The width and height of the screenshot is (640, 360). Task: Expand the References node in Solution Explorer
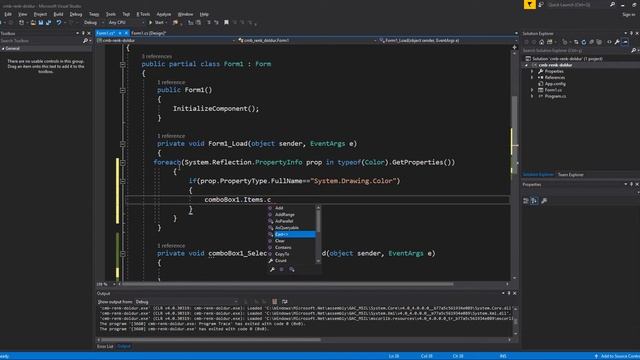pos(532,78)
